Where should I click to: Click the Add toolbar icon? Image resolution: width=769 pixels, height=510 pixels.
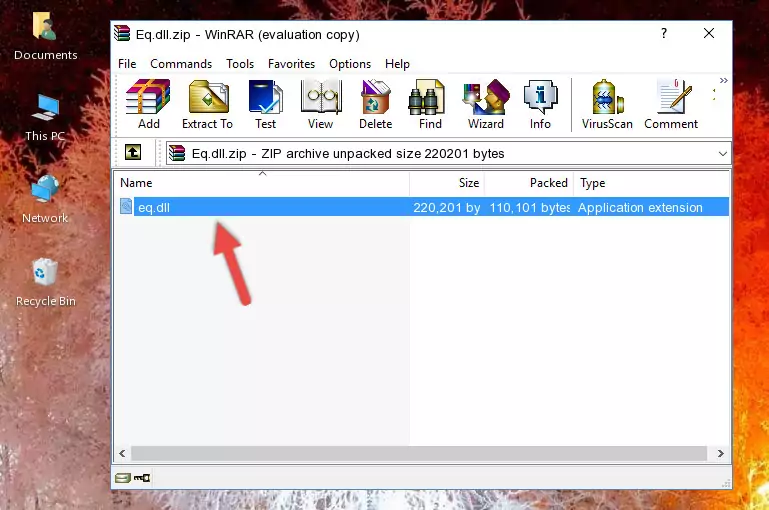point(148,104)
